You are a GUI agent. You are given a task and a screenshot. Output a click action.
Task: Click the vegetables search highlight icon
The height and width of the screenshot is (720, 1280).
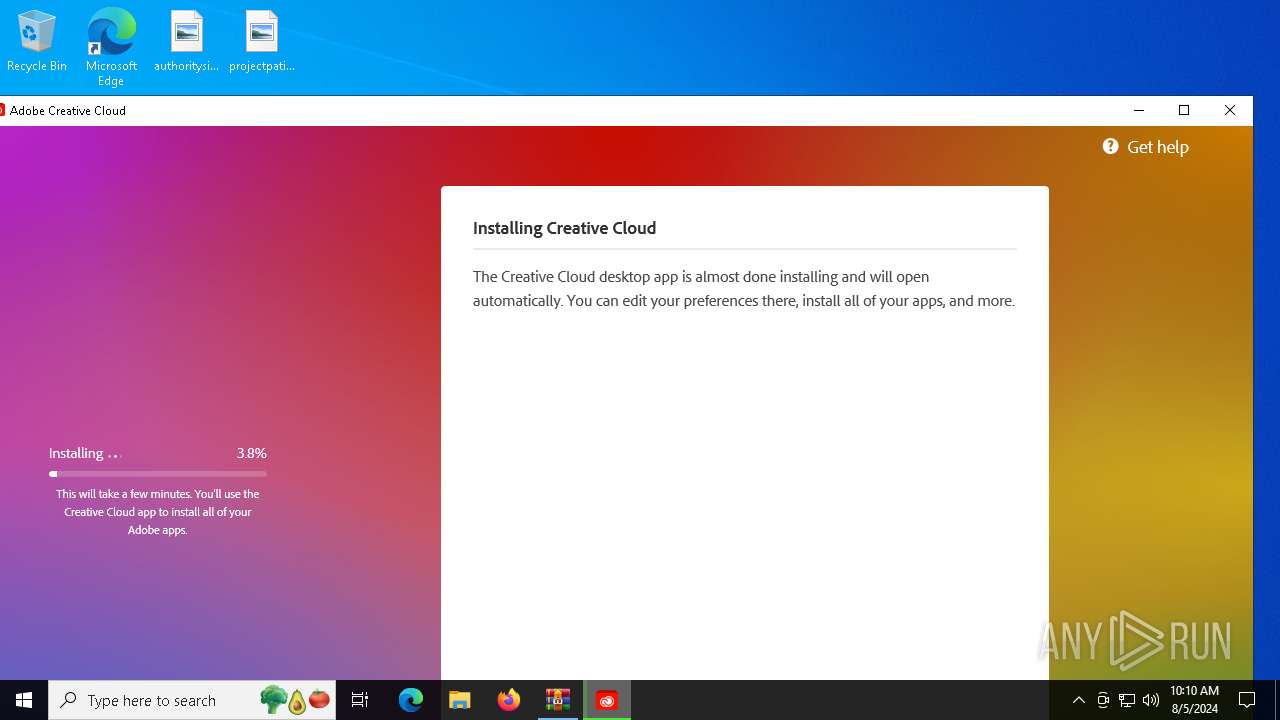pyautogui.click(x=295, y=700)
